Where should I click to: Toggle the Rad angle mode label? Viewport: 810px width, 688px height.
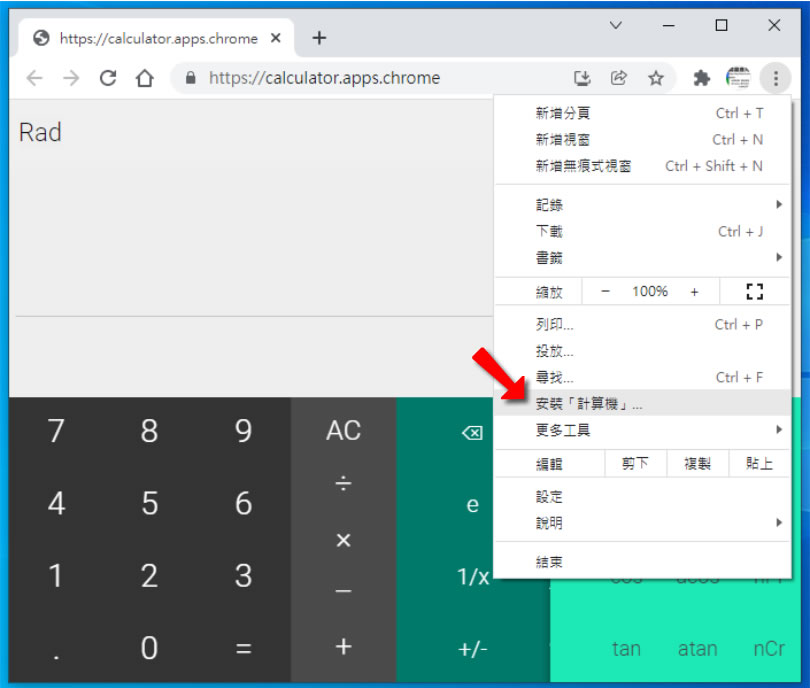pyautogui.click(x=40, y=132)
